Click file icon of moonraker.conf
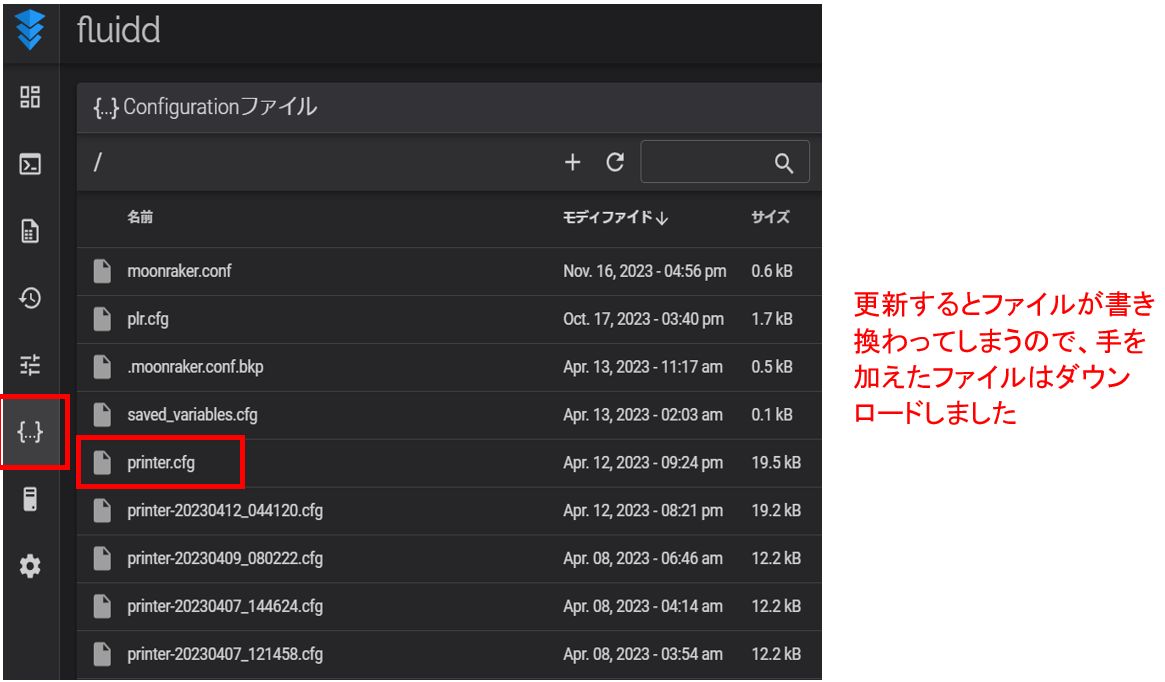 tap(103, 271)
